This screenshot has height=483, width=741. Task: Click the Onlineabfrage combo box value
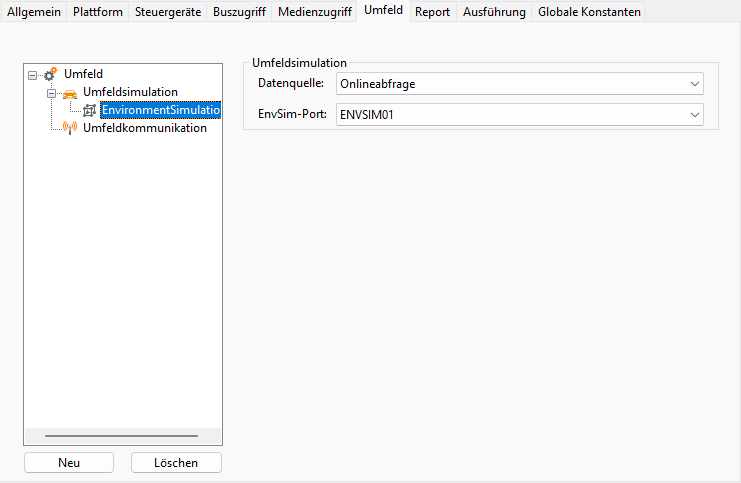[520, 84]
